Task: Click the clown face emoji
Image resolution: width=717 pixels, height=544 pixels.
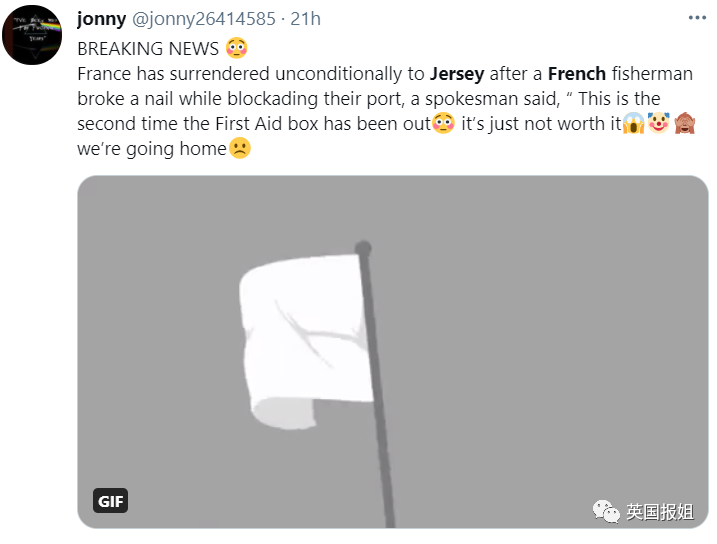Action: click(658, 124)
